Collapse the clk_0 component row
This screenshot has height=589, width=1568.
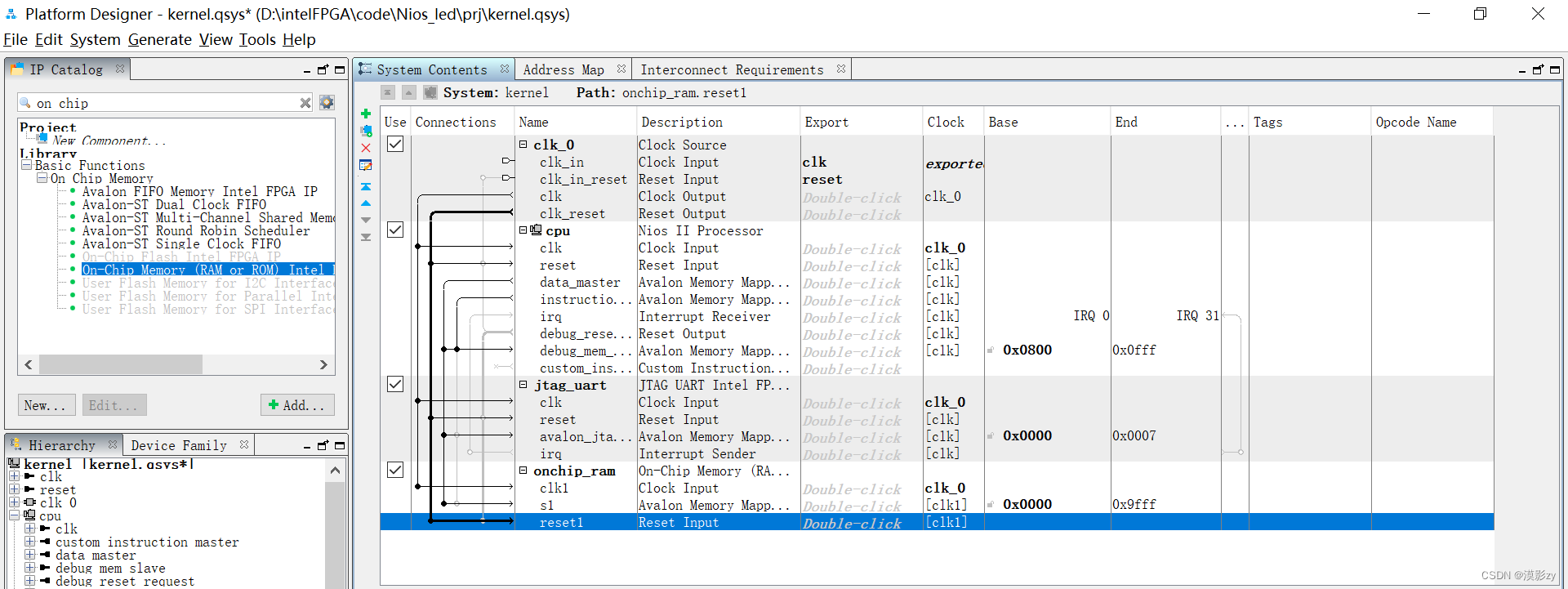pos(523,144)
